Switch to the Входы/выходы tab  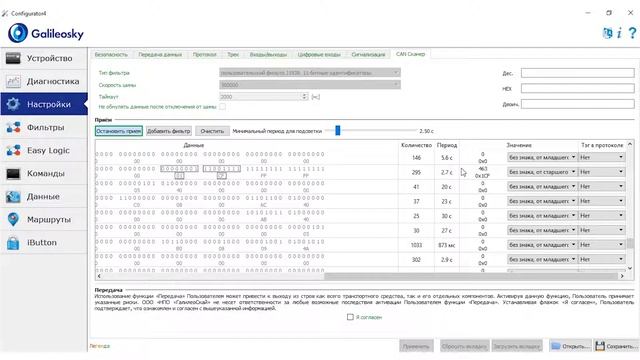coord(268,54)
